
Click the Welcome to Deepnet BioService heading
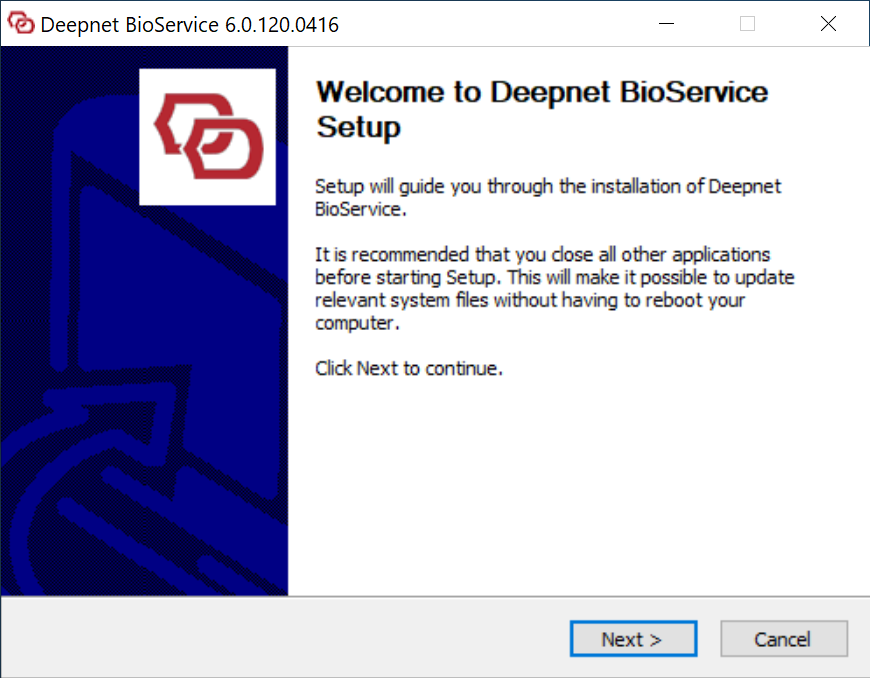click(541, 93)
